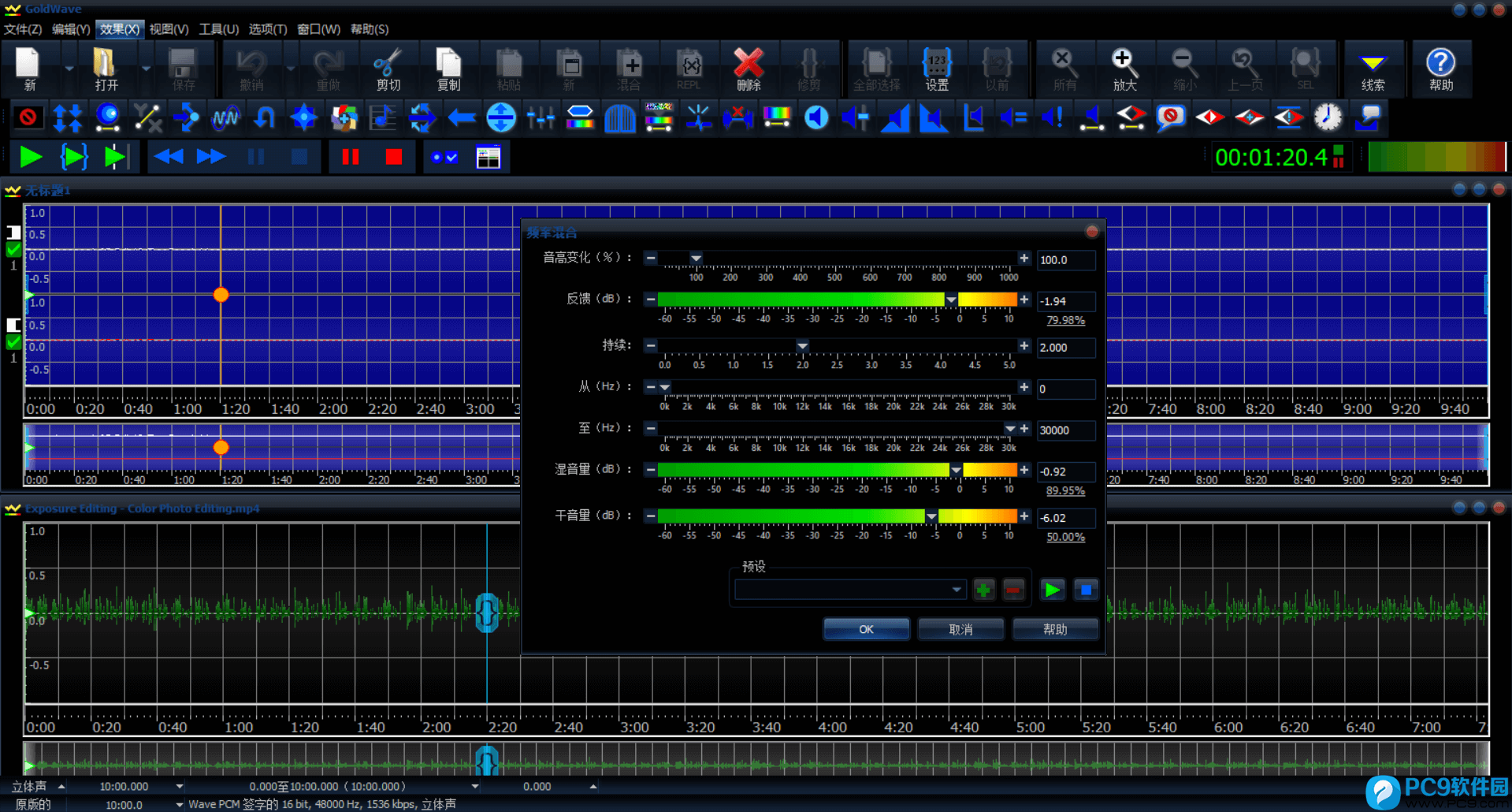Click the speaker with exclamation mark icon
1512x812 pixels.
point(1053,118)
